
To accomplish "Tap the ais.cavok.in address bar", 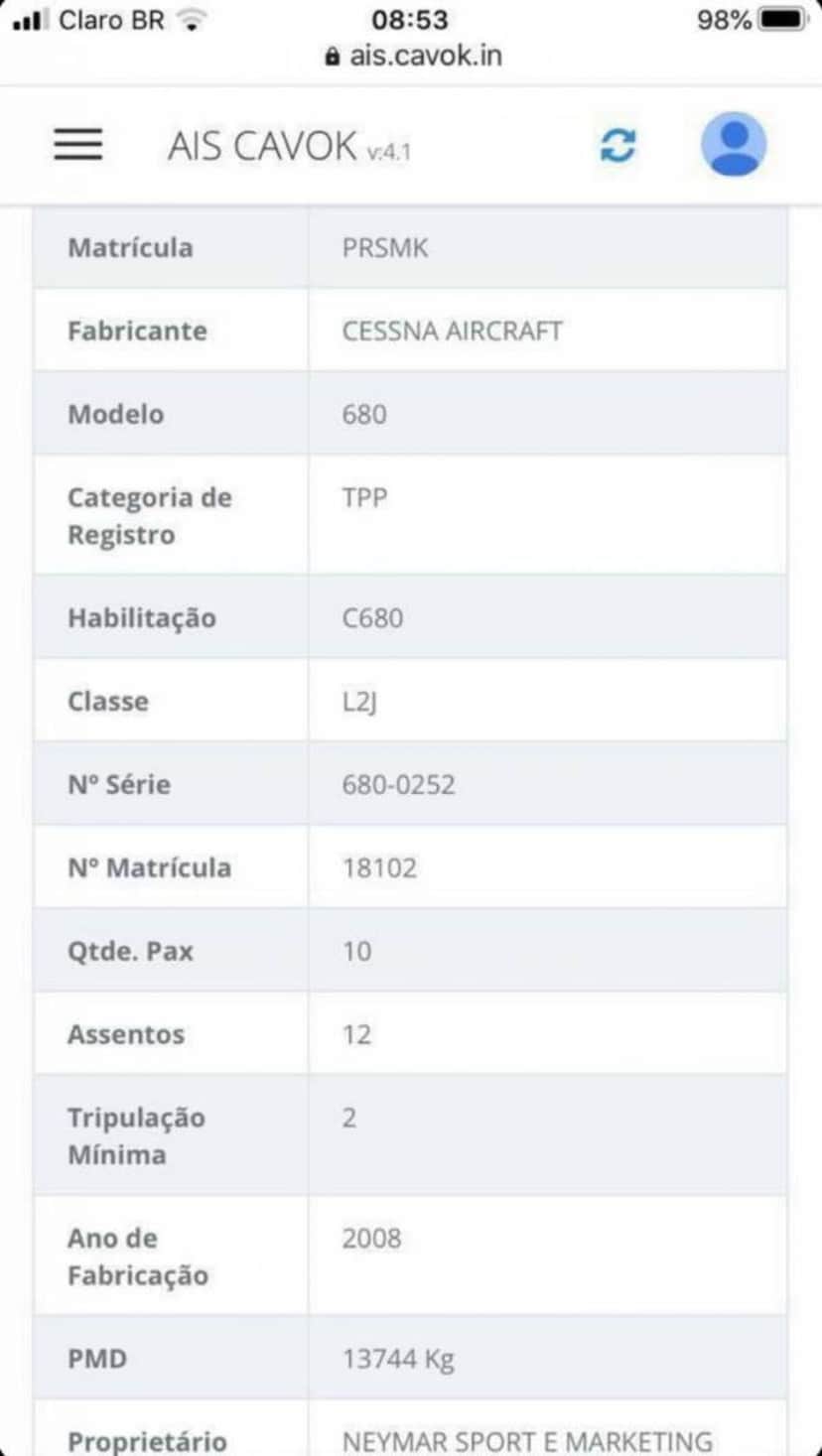I will [x=413, y=56].
